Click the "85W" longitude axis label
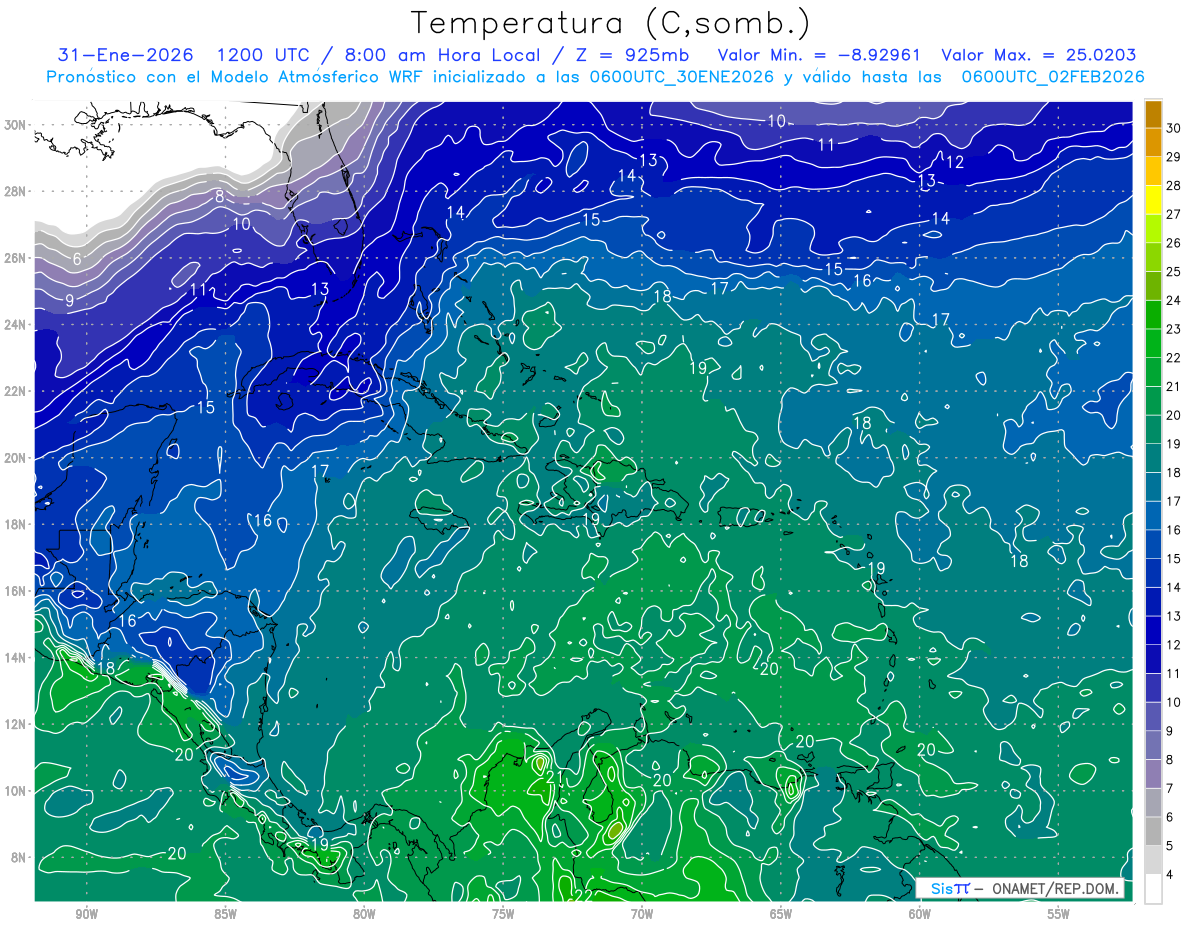 [x=225, y=914]
